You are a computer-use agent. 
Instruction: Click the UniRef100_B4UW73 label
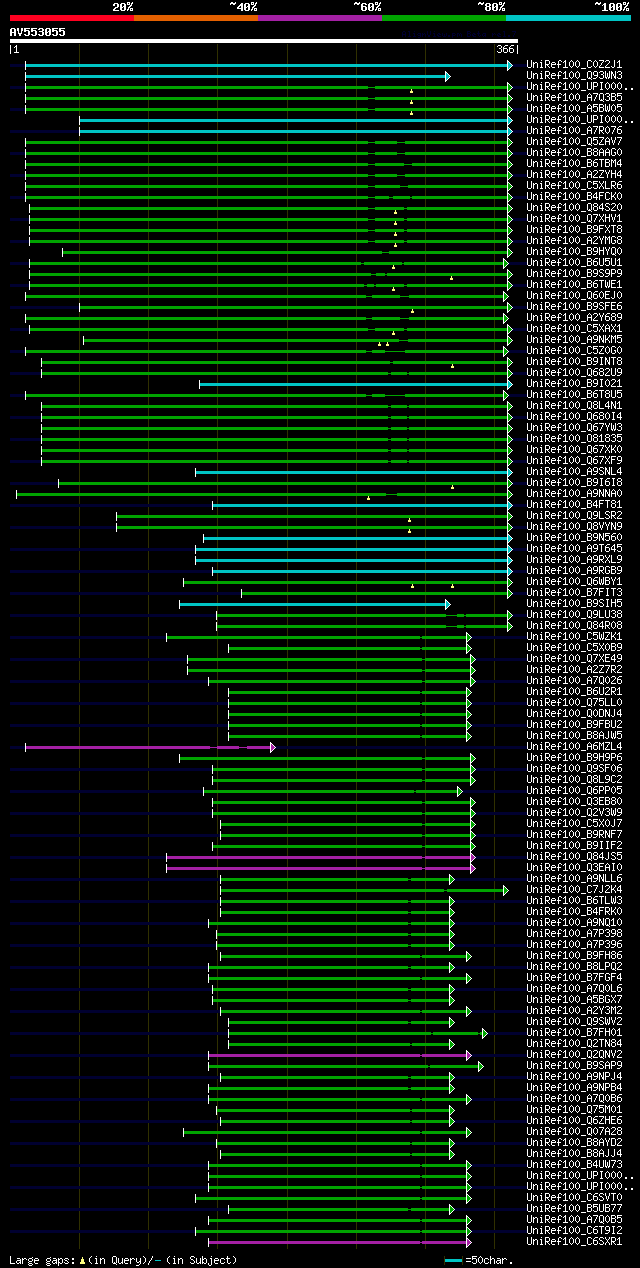click(x=574, y=1165)
